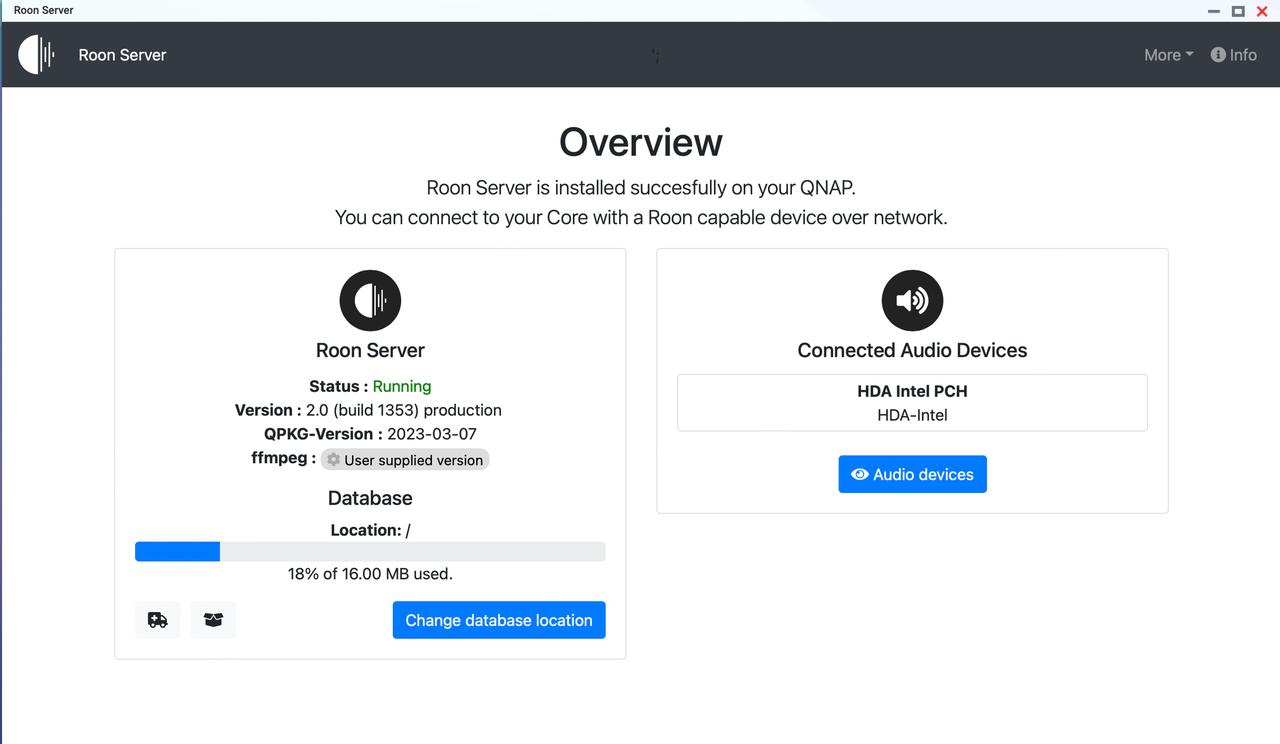Image resolution: width=1280 pixels, height=744 pixels.
Task: Click the 18% of 16.00 MB used text
Action: 370,574
